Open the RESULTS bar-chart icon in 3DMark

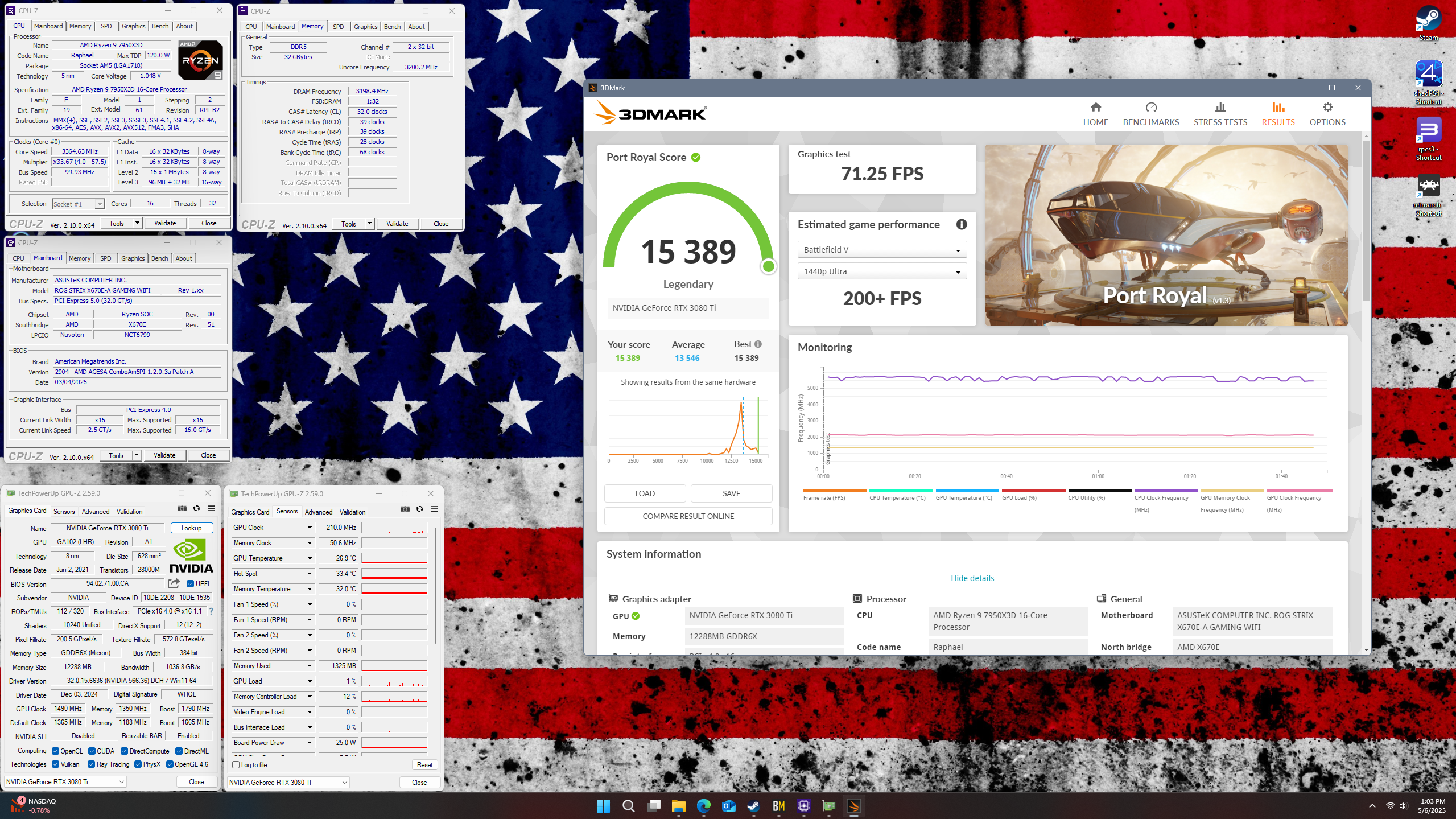pyautogui.click(x=1278, y=107)
